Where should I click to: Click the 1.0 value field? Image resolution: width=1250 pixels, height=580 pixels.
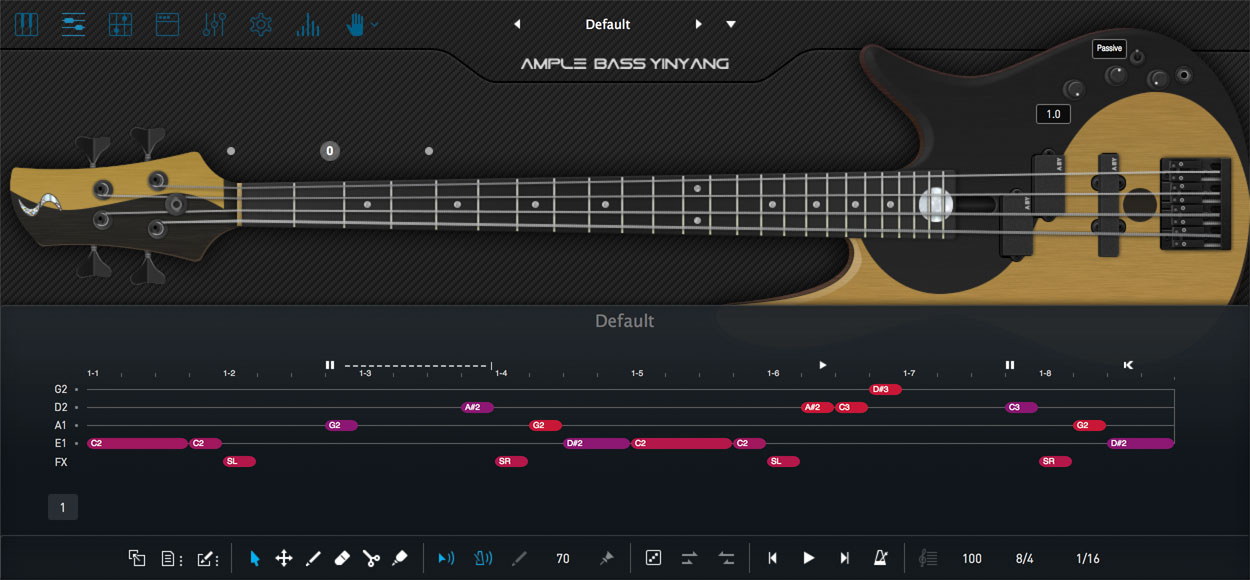(x=1053, y=114)
